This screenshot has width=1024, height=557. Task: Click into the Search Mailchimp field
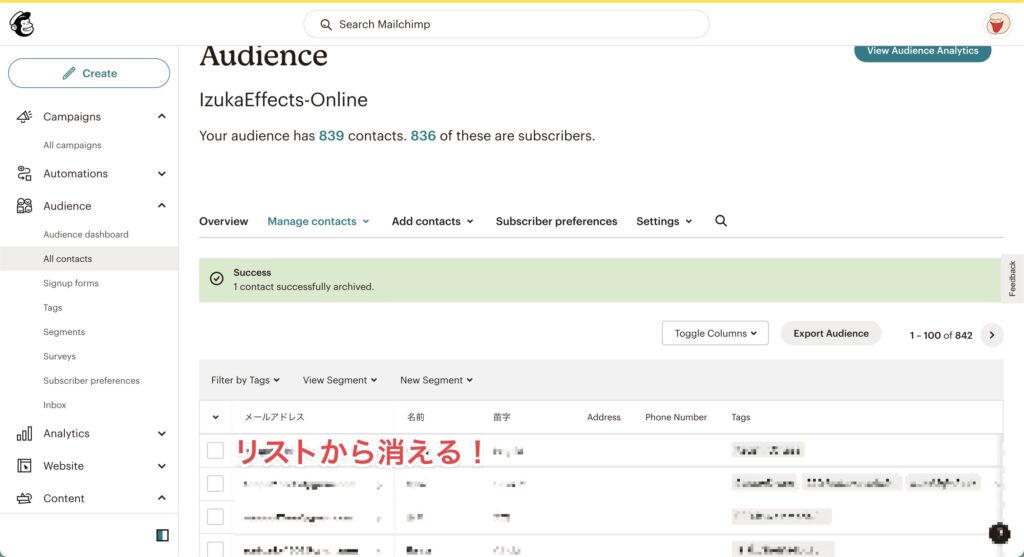coord(506,24)
